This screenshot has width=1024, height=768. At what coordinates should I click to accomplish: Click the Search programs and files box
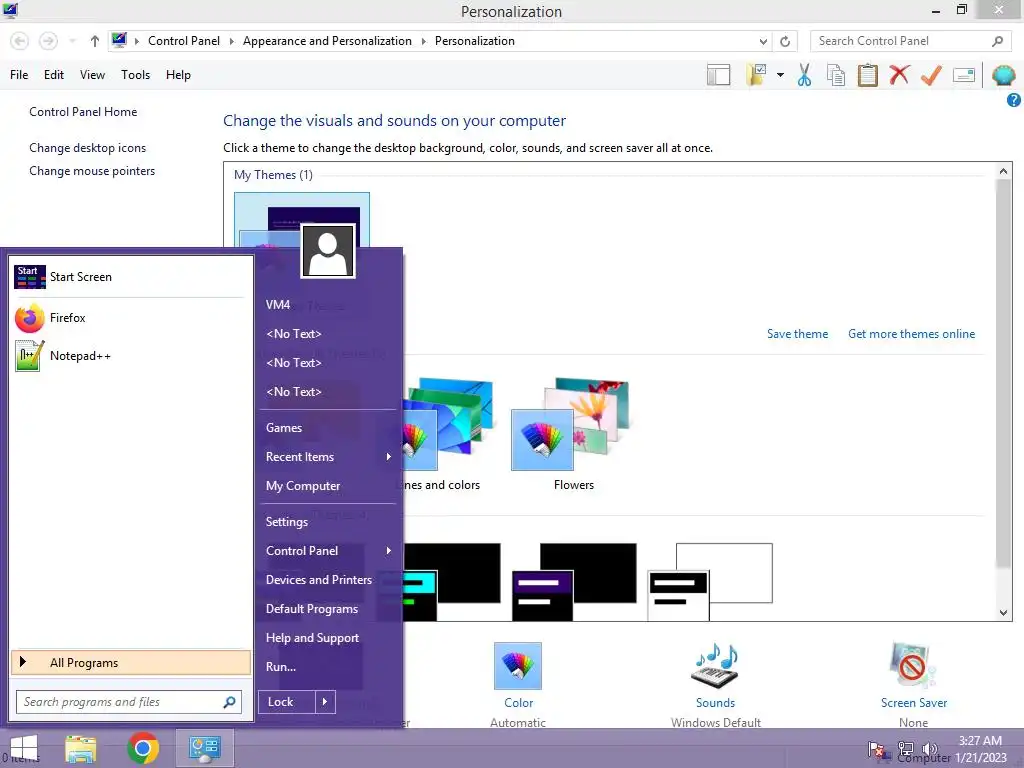click(129, 702)
